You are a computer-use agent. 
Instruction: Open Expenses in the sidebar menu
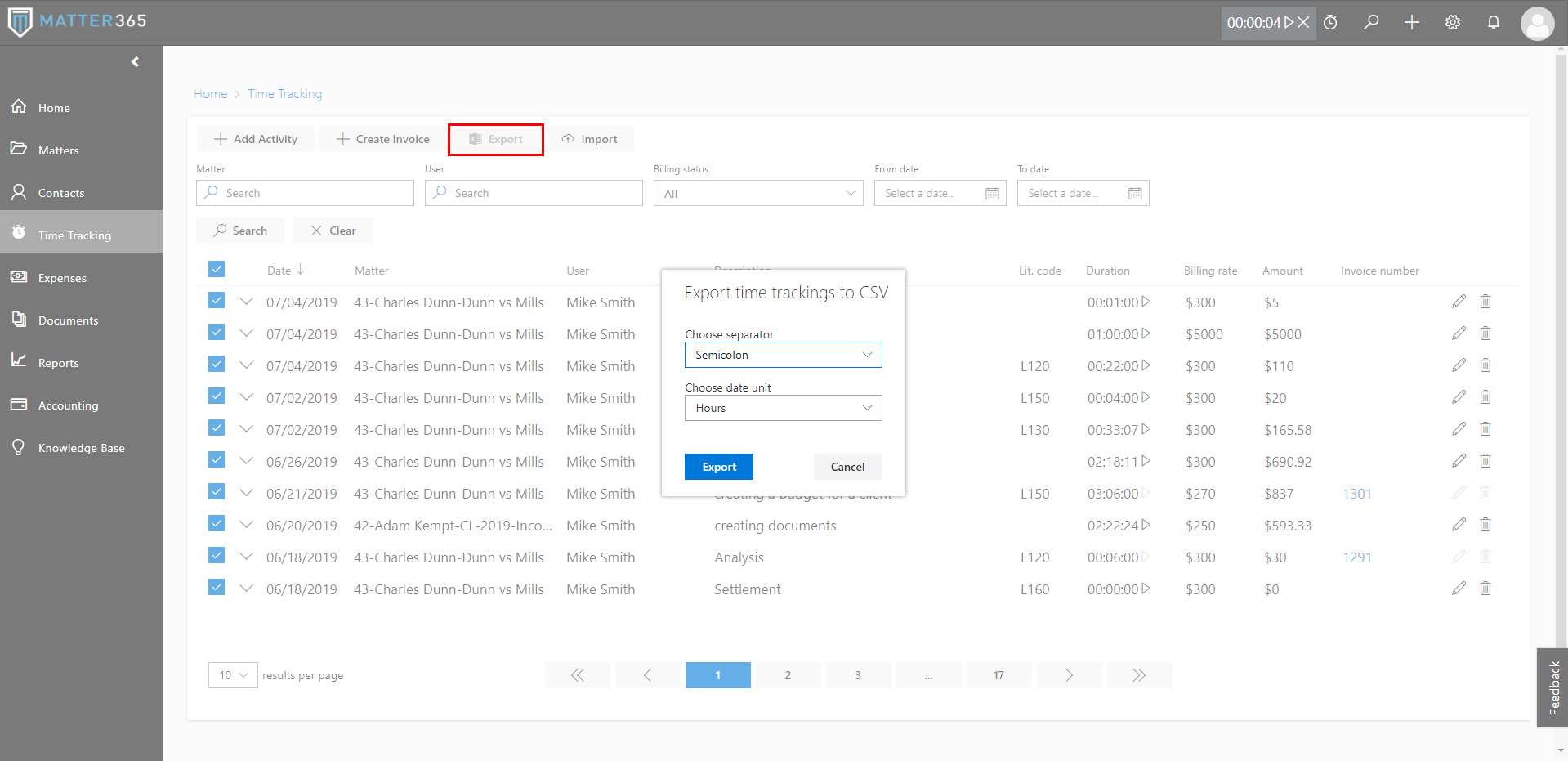click(62, 278)
